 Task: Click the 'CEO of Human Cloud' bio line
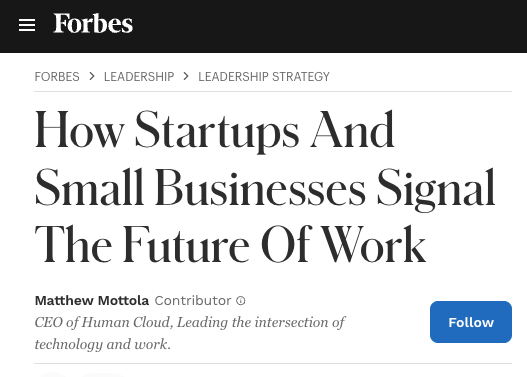coord(190,322)
